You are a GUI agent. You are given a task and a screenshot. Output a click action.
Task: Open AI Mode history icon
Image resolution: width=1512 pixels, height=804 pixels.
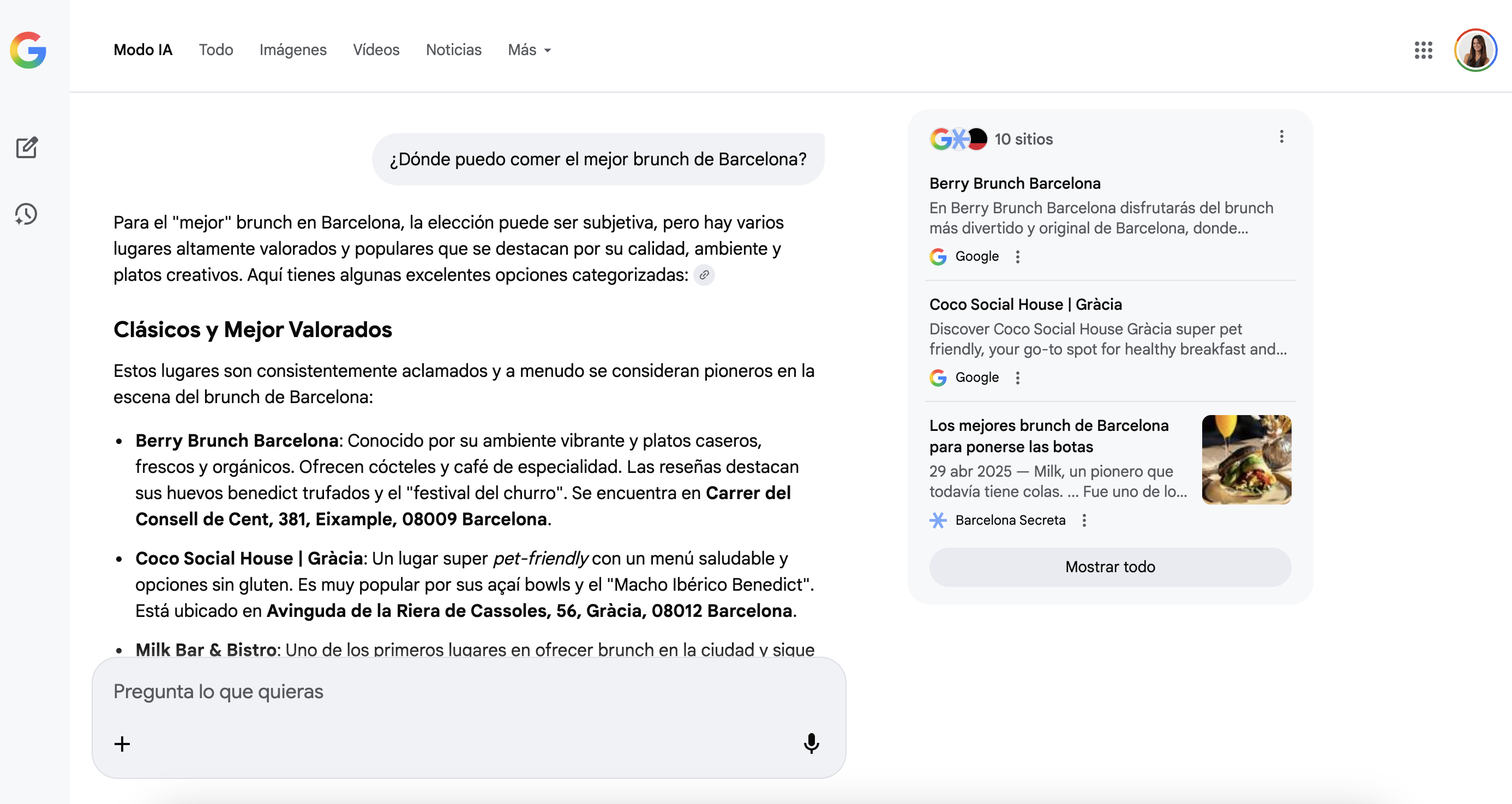click(26, 214)
